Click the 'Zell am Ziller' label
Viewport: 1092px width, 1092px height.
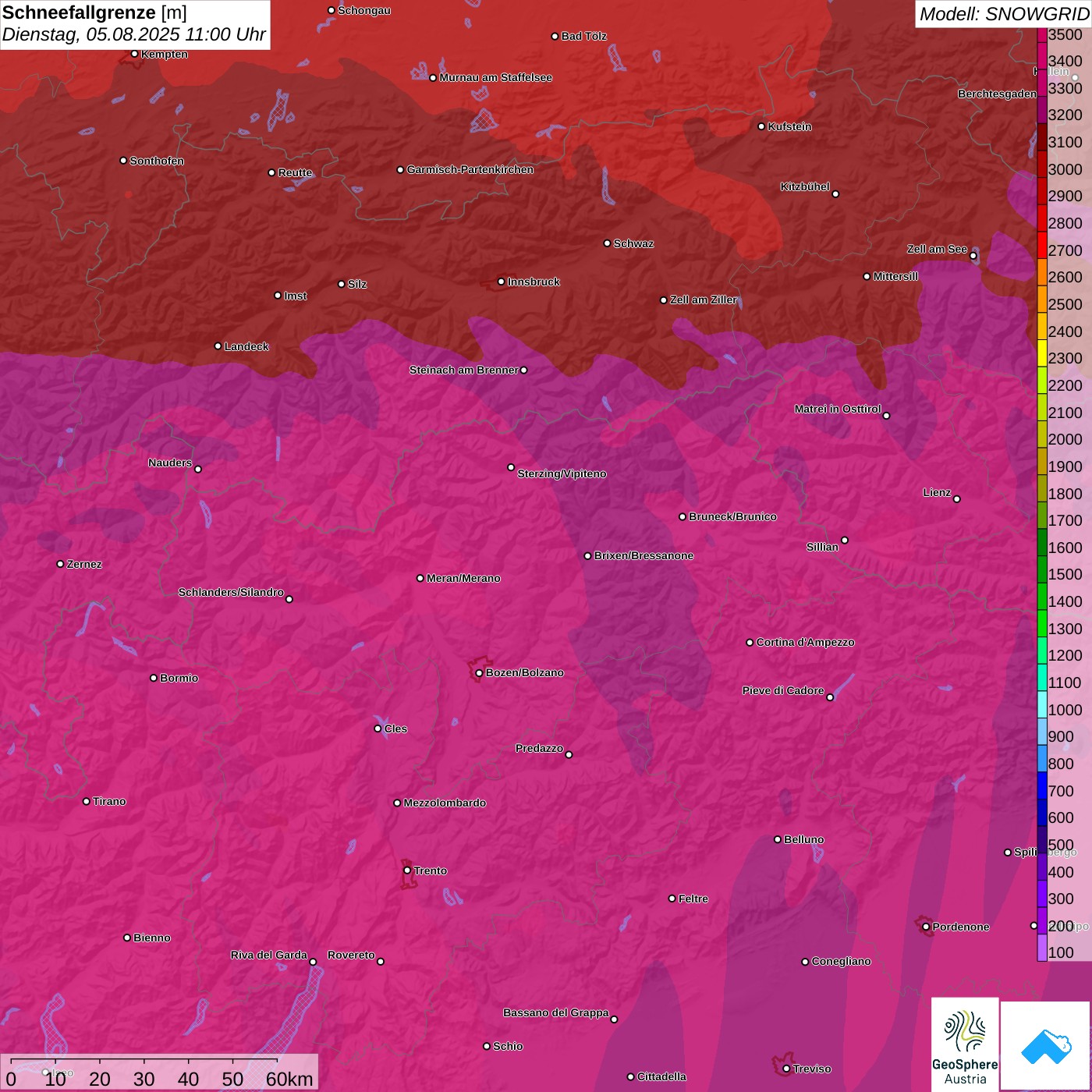(x=704, y=300)
